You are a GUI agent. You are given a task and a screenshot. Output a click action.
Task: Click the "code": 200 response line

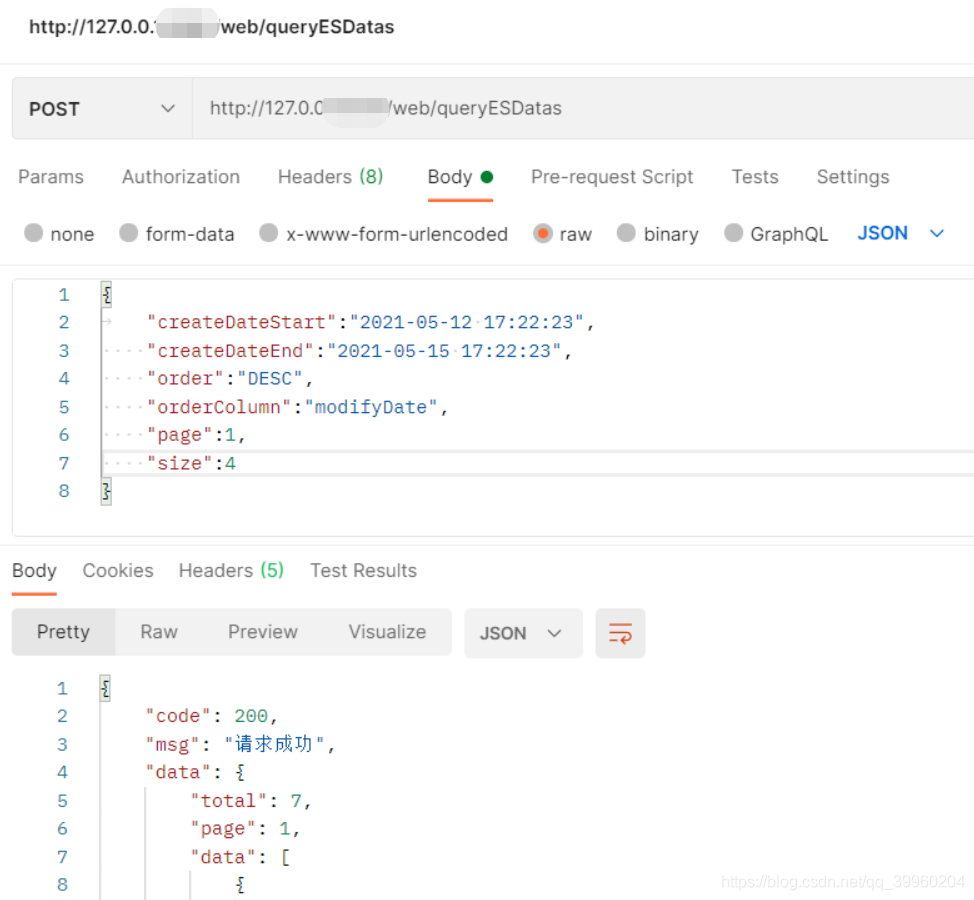211,716
